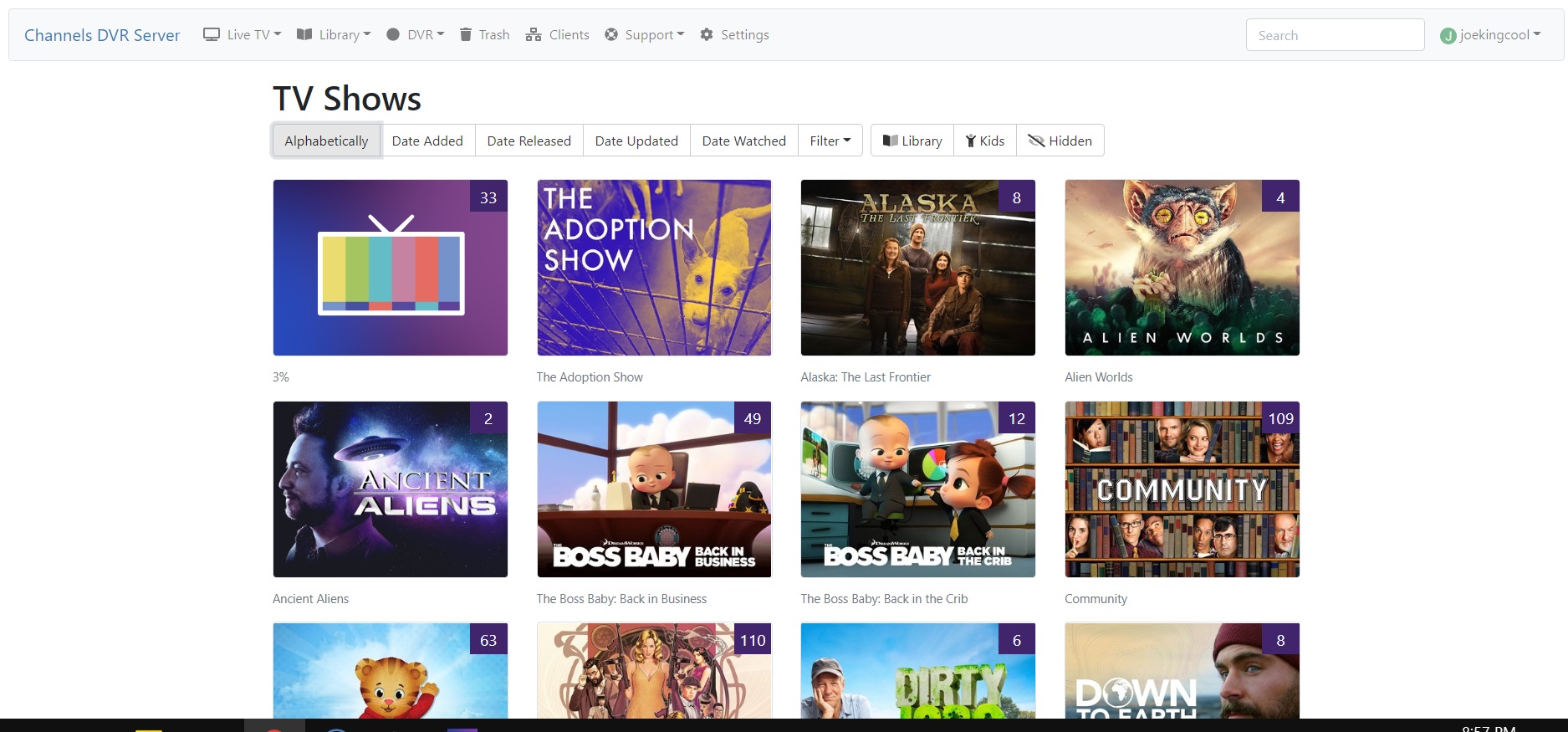Open the Alien Worlds title link
Screen dimensions: 1568x732
click(1098, 377)
